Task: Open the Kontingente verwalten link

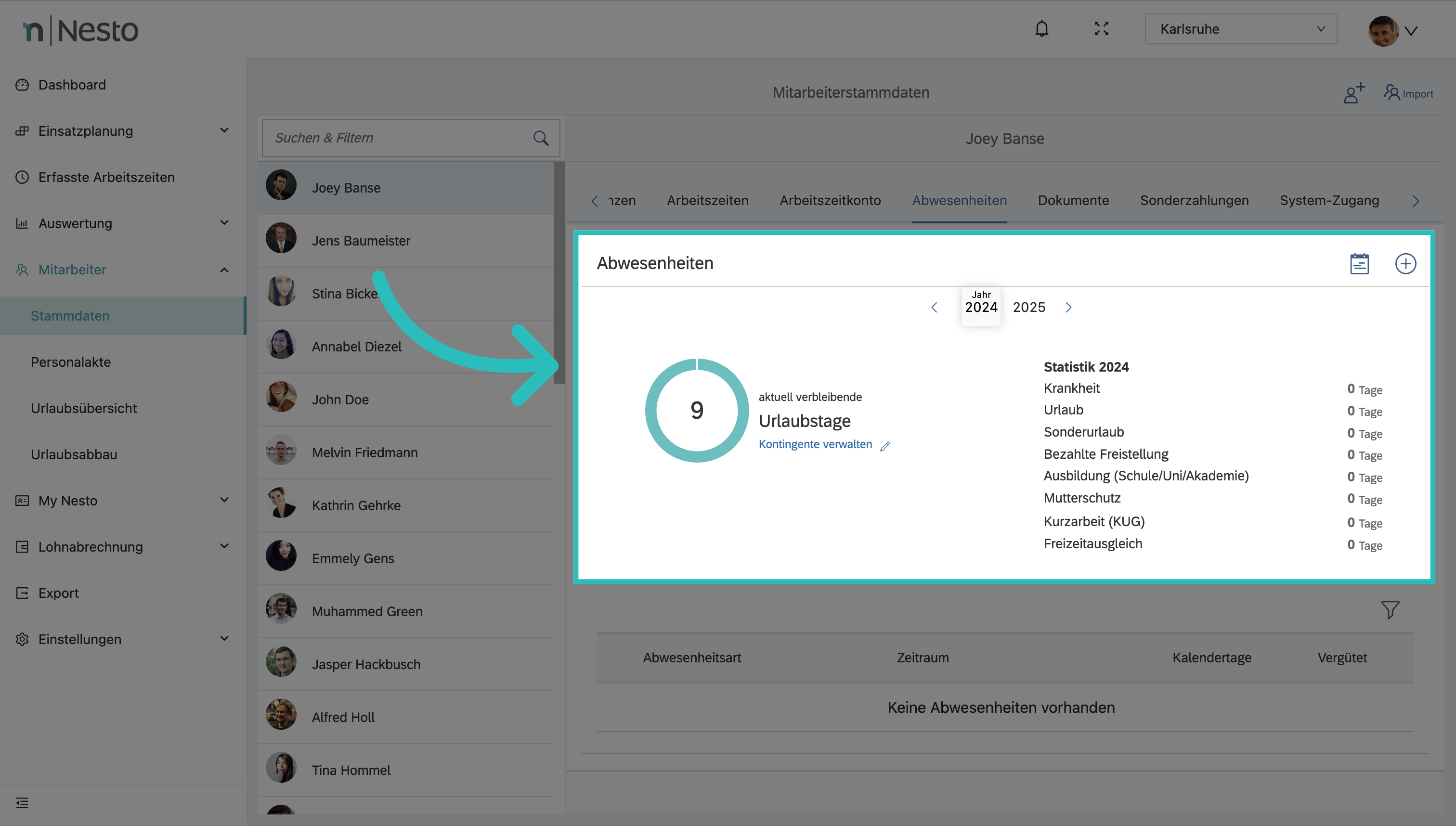Action: [815, 444]
